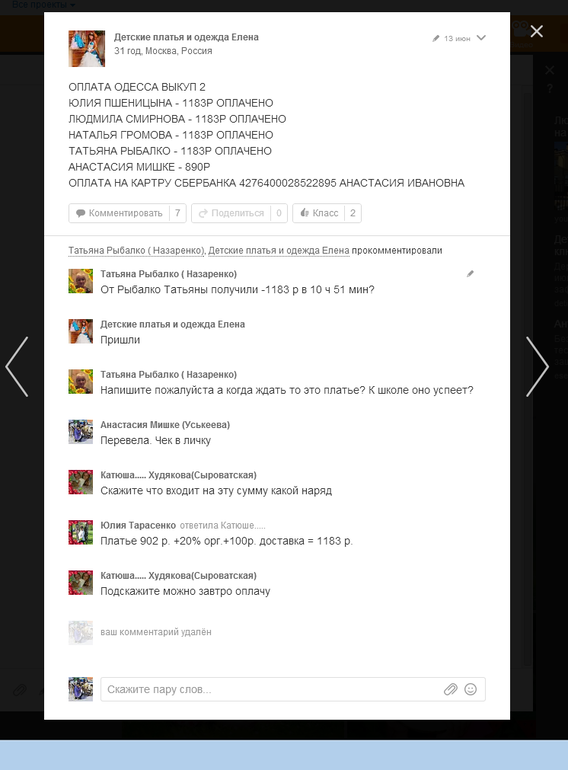This screenshot has height=770, width=568.
Task: Click the ответила Катюше reply reference
Action: point(222,525)
